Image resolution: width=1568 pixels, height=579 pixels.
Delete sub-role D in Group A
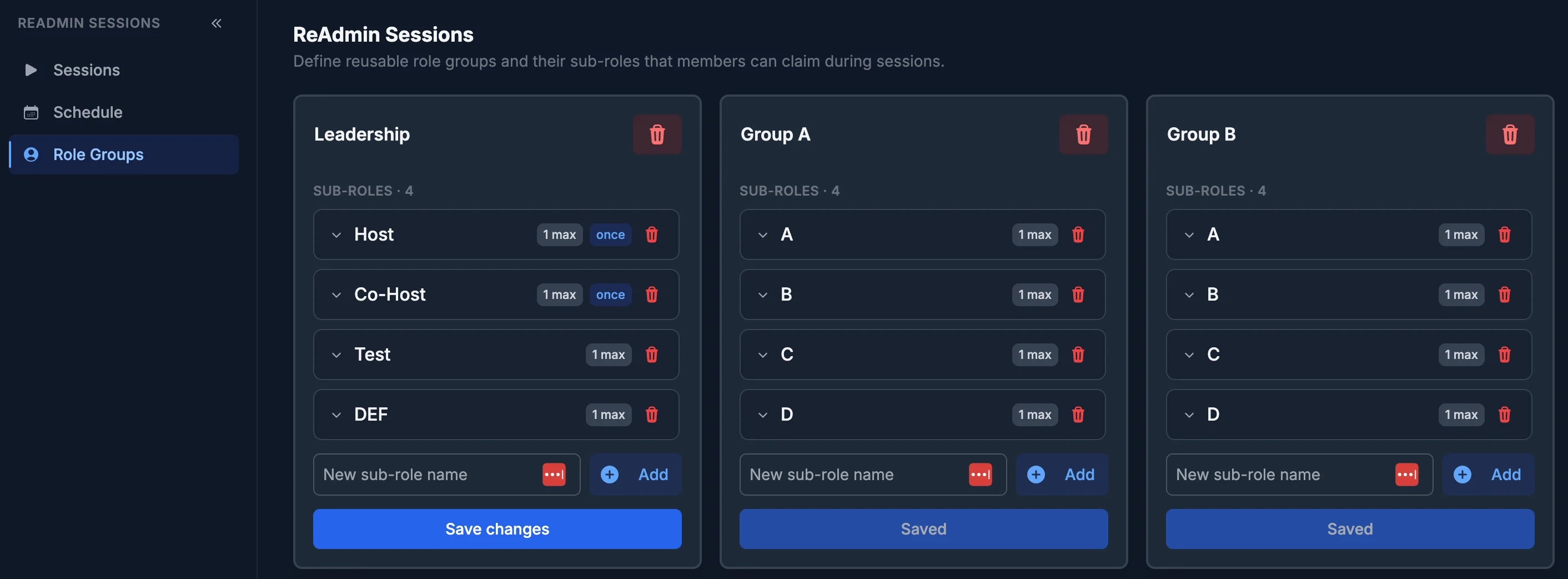pos(1078,415)
